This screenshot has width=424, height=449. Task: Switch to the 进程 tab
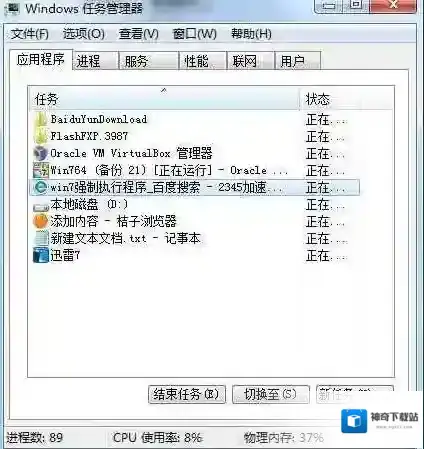pyautogui.click(x=95, y=61)
